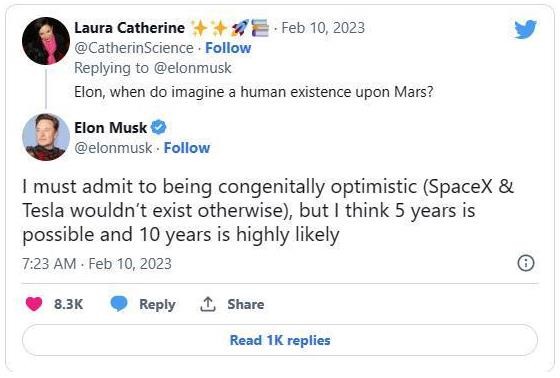Like the tweet with the heart icon

coord(34,304)
